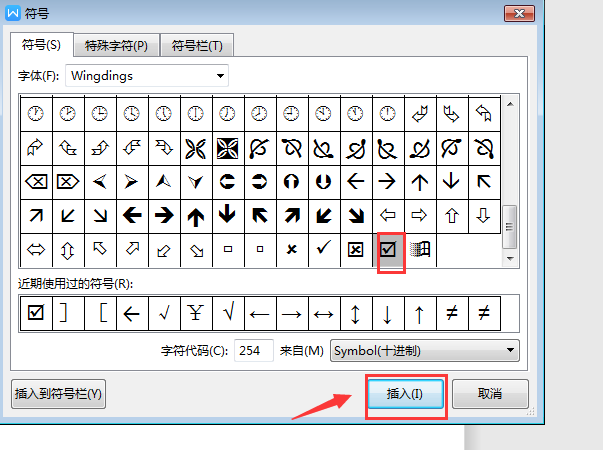Select the thin down arrow in grid

(451, 182)
